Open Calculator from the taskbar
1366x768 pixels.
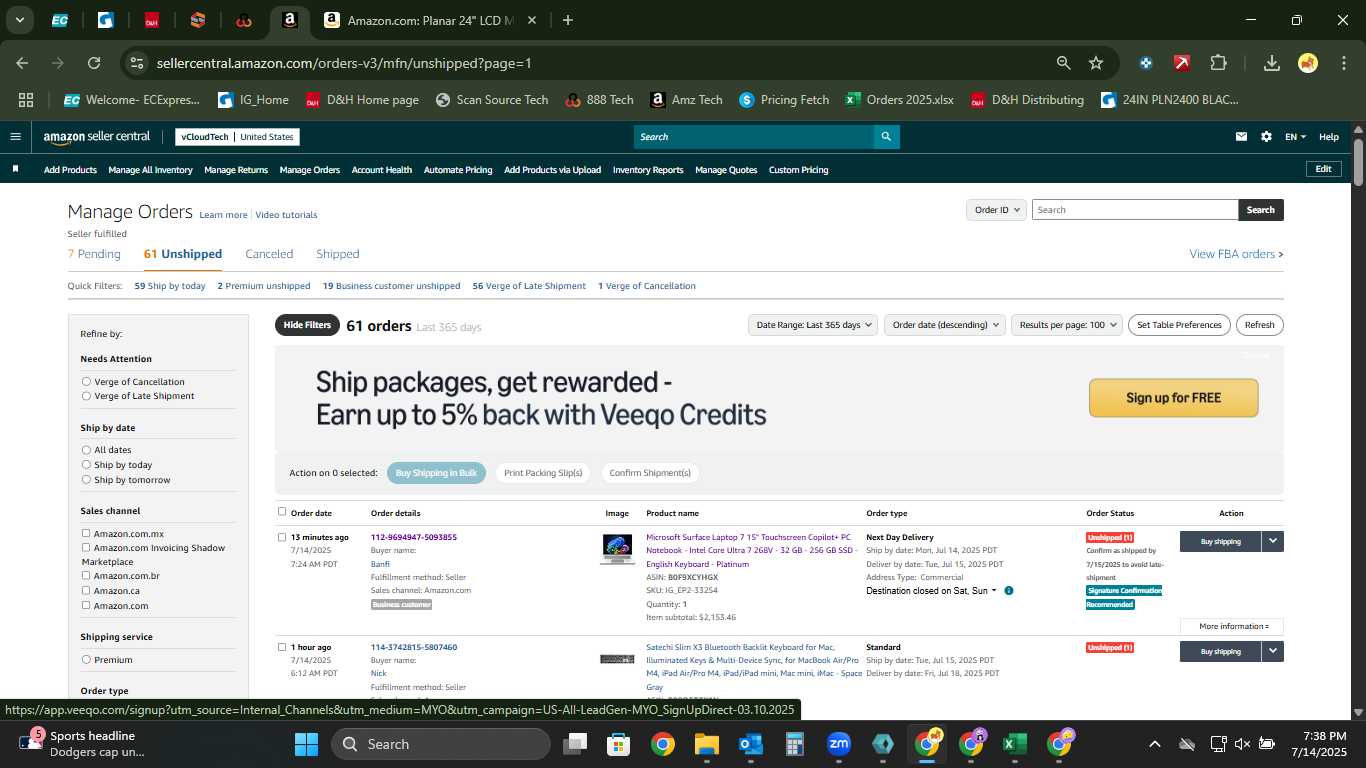point(795,744)
